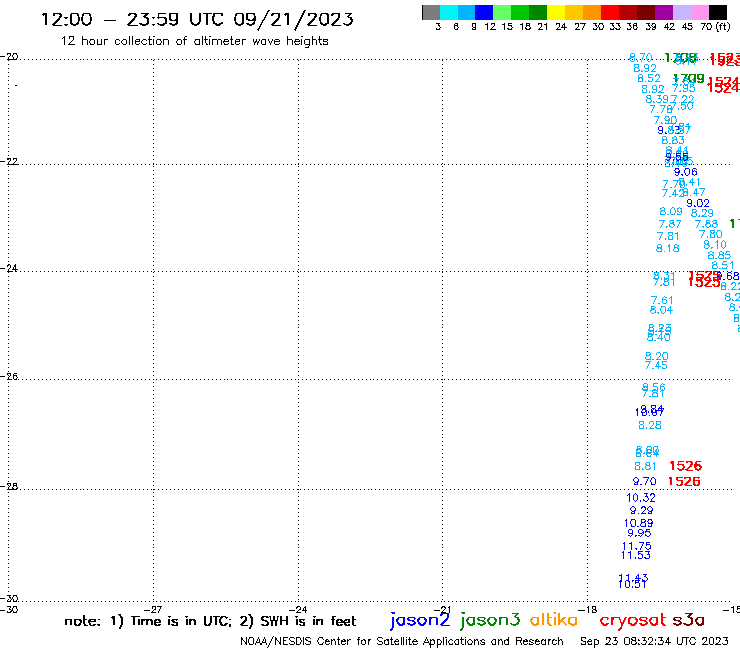The height and width of the screenshot is (650, 740).
Task: Click the wave height value '8.51'
Action: [x=723, y=265]
